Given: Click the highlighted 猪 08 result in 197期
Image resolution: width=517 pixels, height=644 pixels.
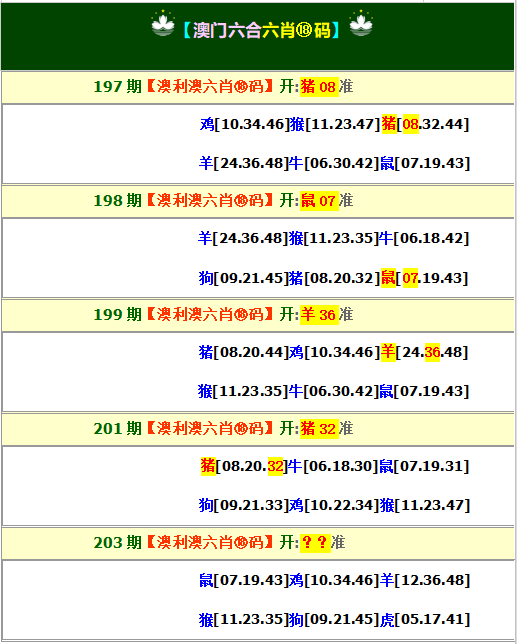Looking at the screenshot, I should click(319, 87).
